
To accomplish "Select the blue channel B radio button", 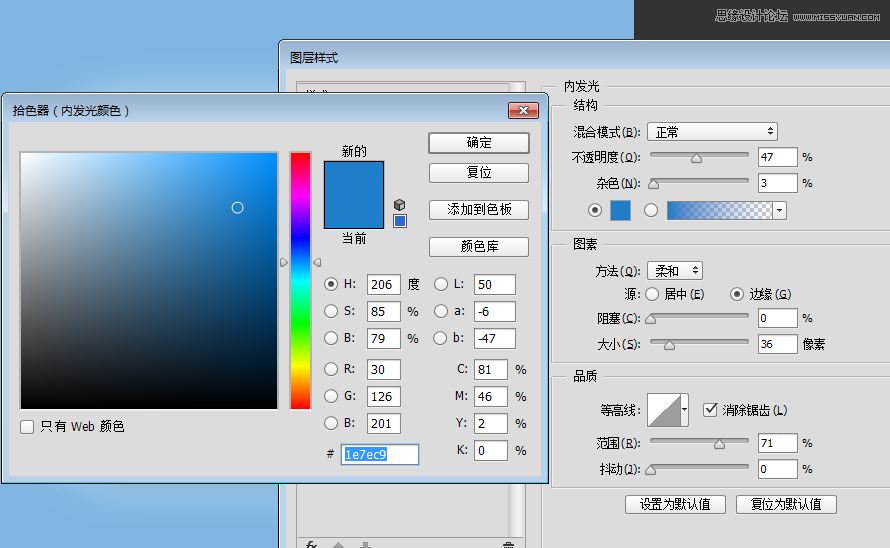I will coord(331,423).
